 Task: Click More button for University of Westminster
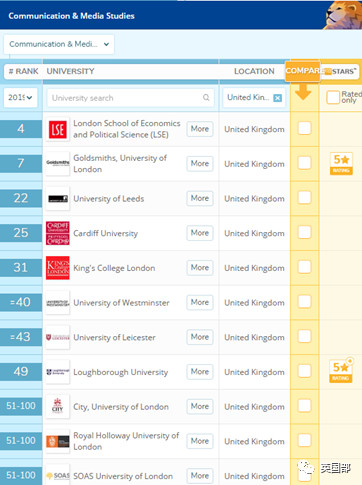pyautogui.click(x=200, y=302)
